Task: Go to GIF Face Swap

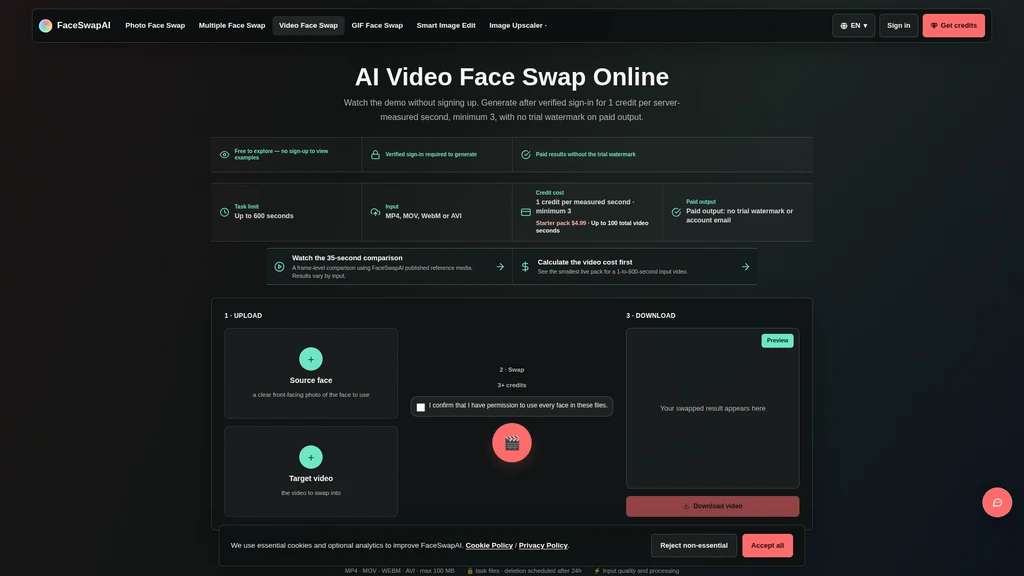Action: [x=377, y=25]
